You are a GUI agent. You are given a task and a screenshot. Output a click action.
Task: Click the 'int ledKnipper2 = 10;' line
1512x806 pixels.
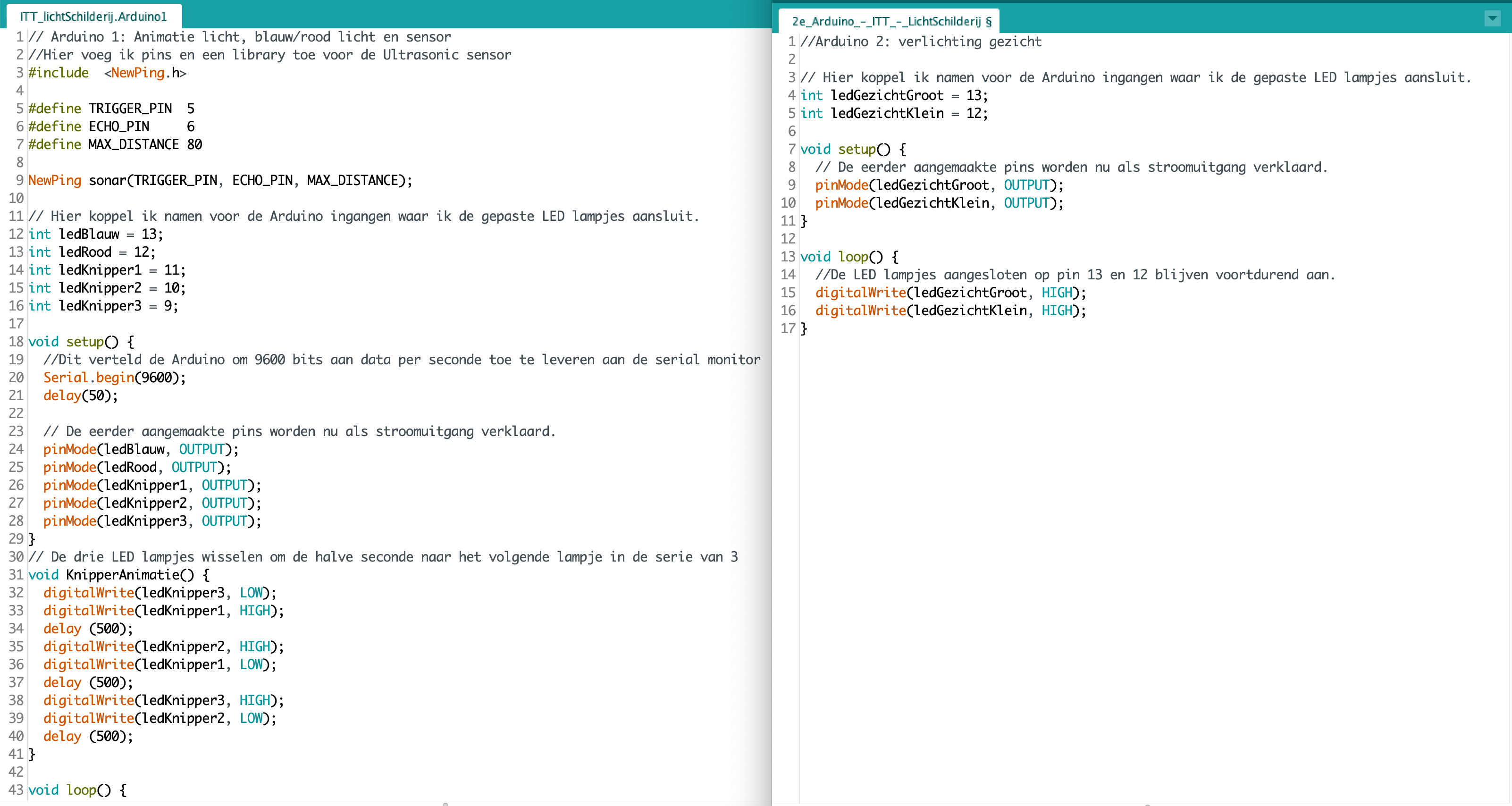tap(107, 288)
